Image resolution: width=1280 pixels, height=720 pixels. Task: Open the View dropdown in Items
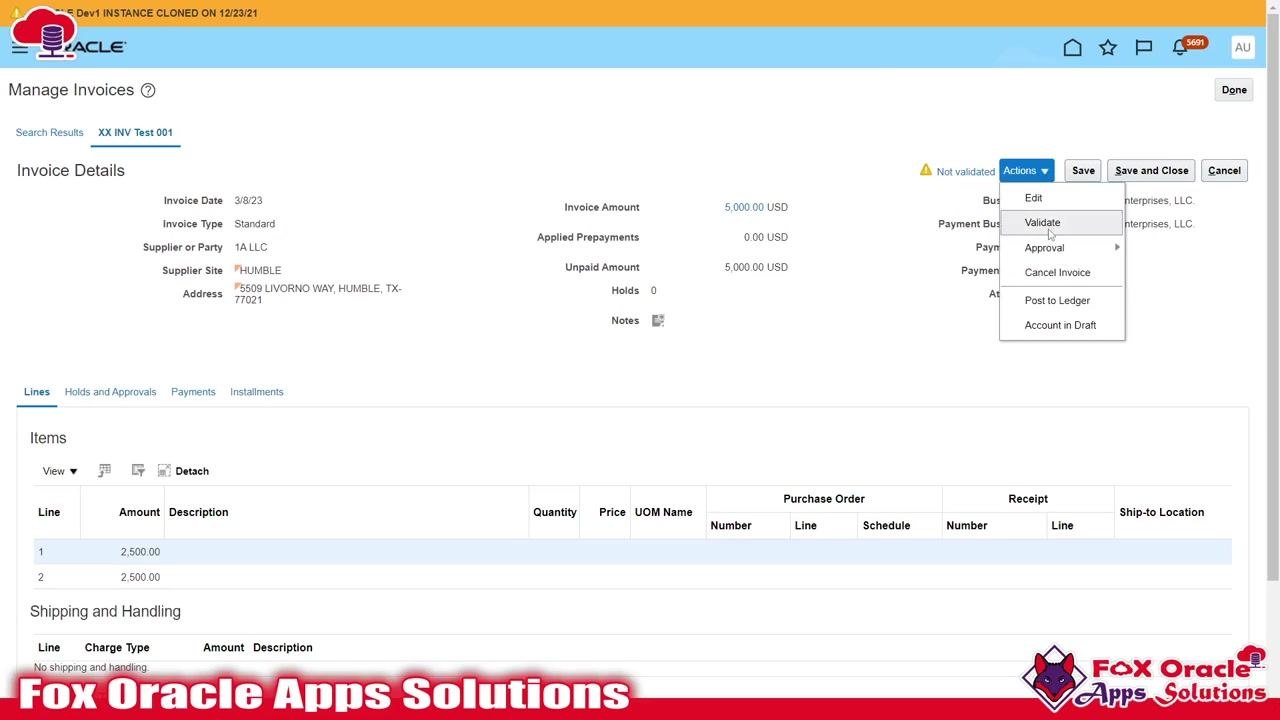pyautogui.click(x=60, y=471)
